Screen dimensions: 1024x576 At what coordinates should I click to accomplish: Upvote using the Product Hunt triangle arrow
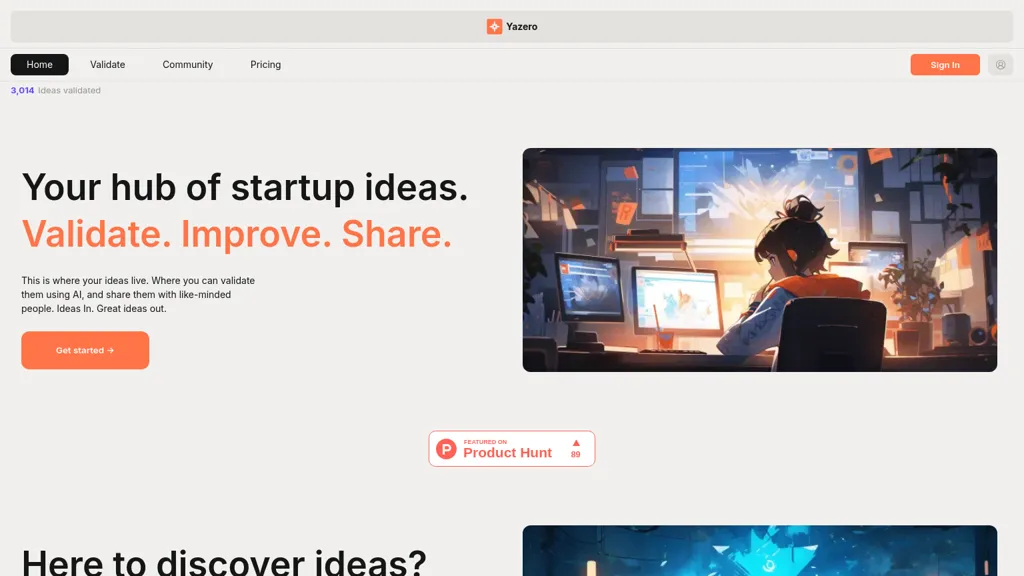[x=575, y=443]
